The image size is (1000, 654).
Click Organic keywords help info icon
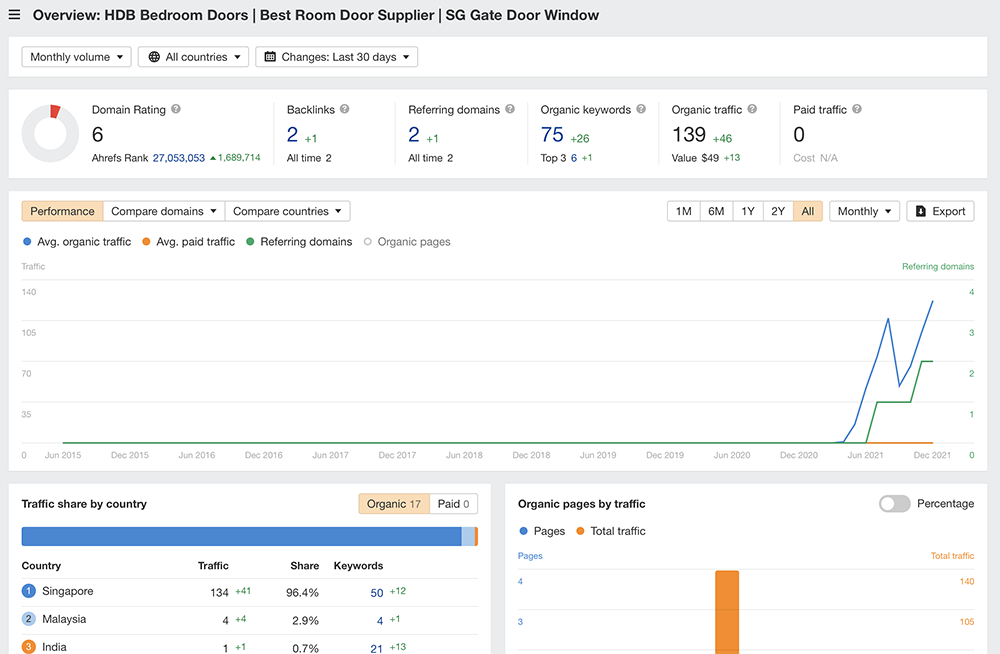[641, 109]
